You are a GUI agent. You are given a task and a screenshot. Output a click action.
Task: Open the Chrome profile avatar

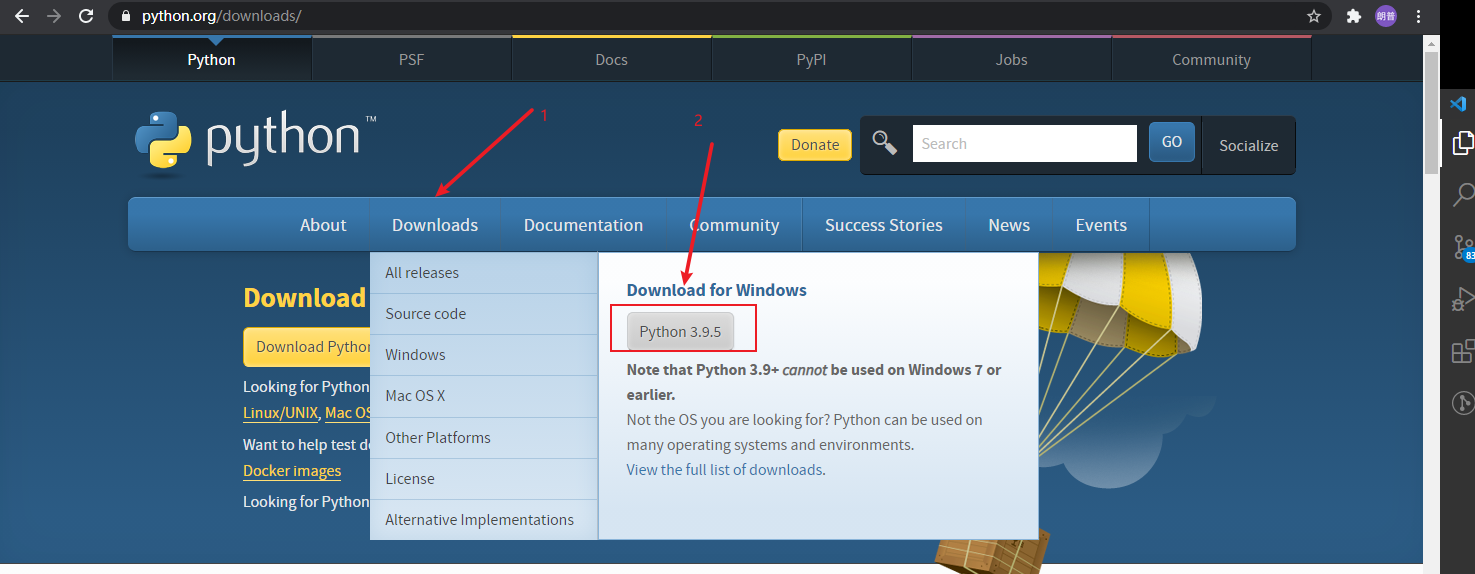pos(1386,16)
